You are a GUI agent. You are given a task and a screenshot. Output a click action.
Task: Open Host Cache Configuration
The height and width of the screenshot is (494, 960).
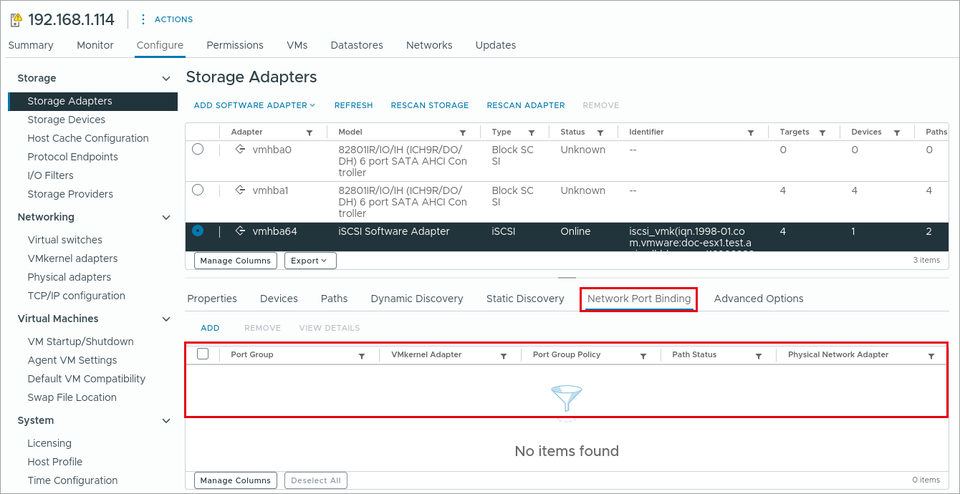click(88, 138)
